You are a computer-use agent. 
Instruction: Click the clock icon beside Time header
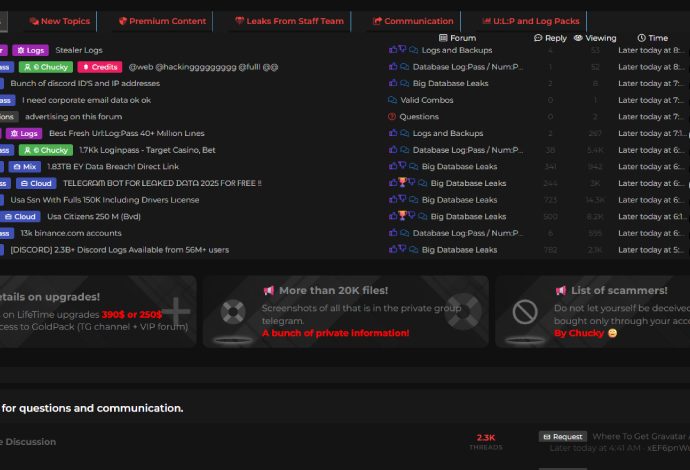coord(642,38)
